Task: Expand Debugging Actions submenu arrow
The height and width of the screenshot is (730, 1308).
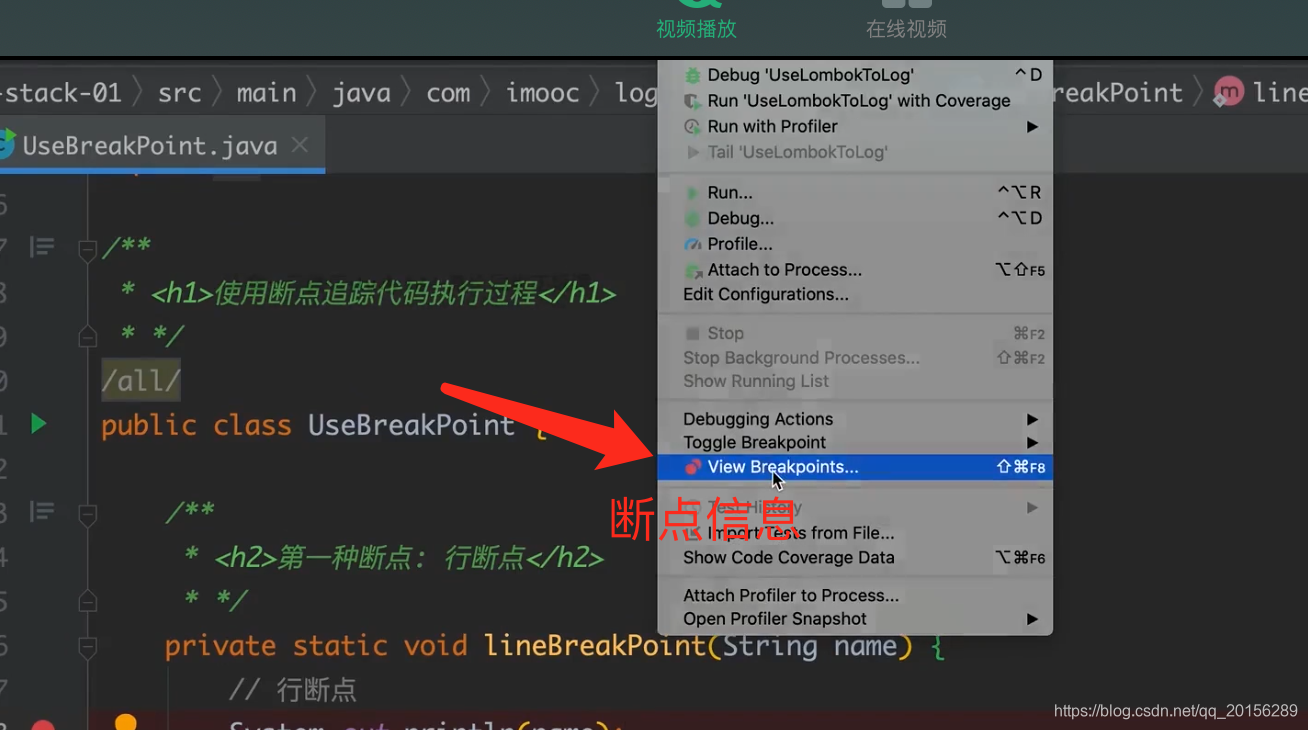Action: [x=1032, y=419]
